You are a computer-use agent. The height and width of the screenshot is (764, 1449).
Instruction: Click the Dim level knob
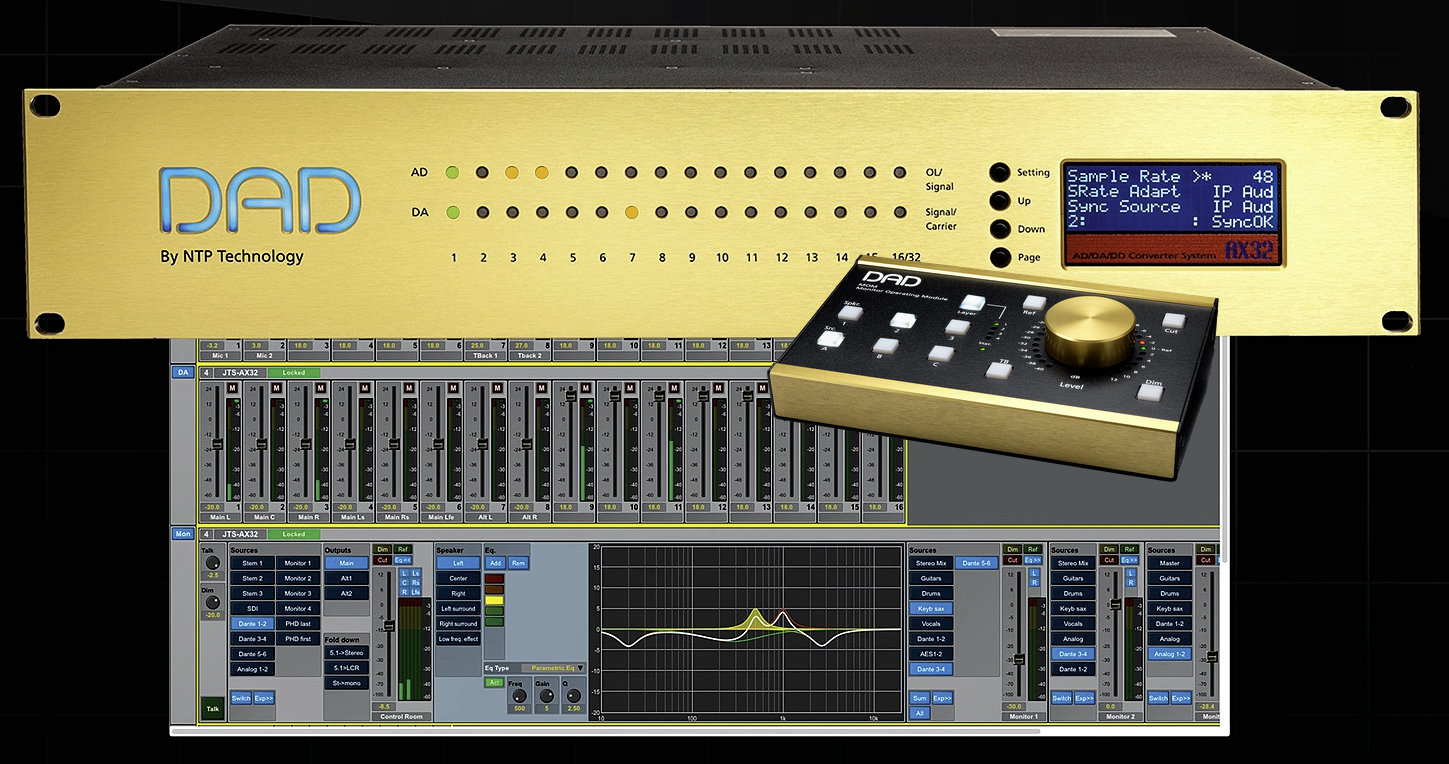[212, 603]
